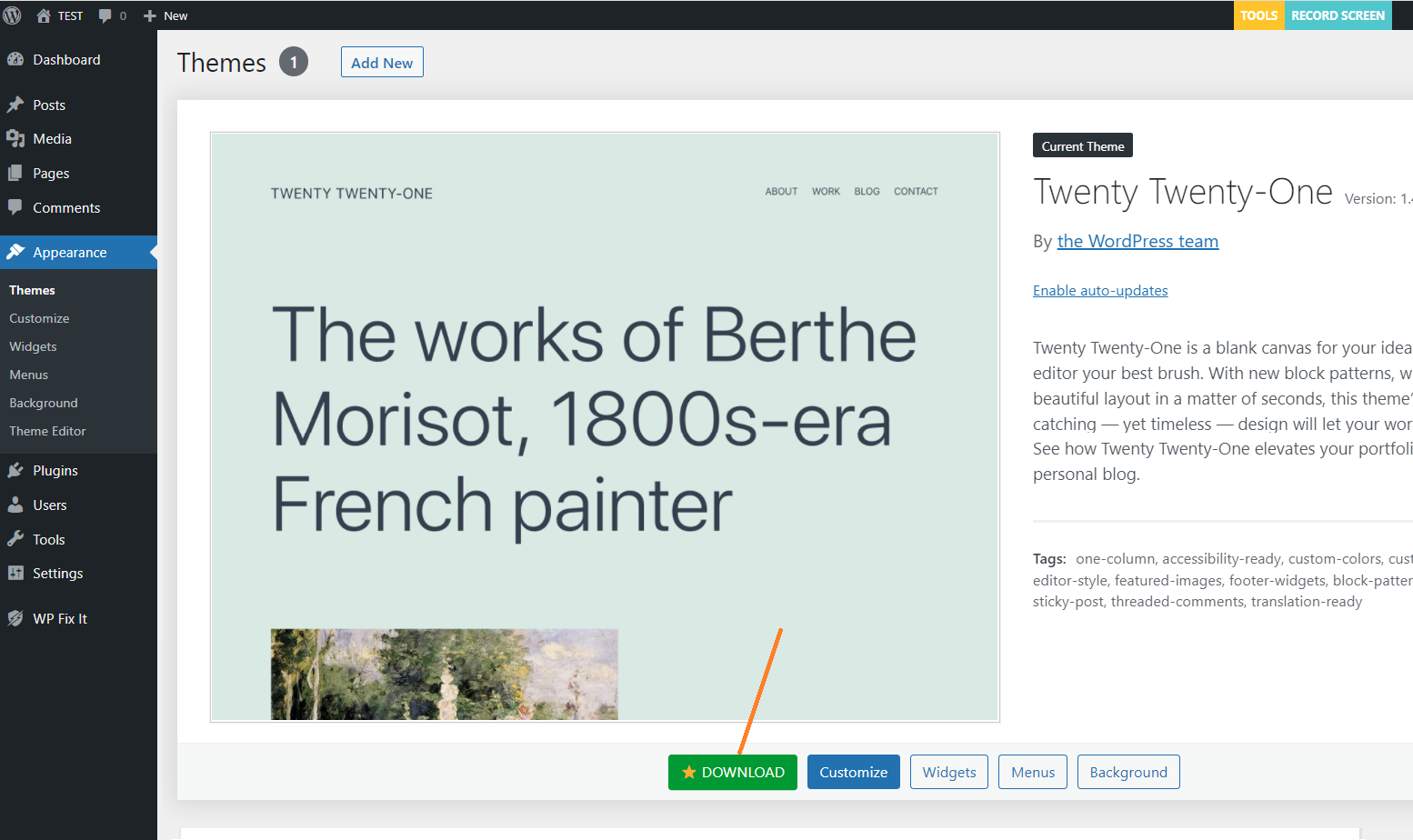Open the WP Fix It menu
The image size is (1413, 840).
78,618
